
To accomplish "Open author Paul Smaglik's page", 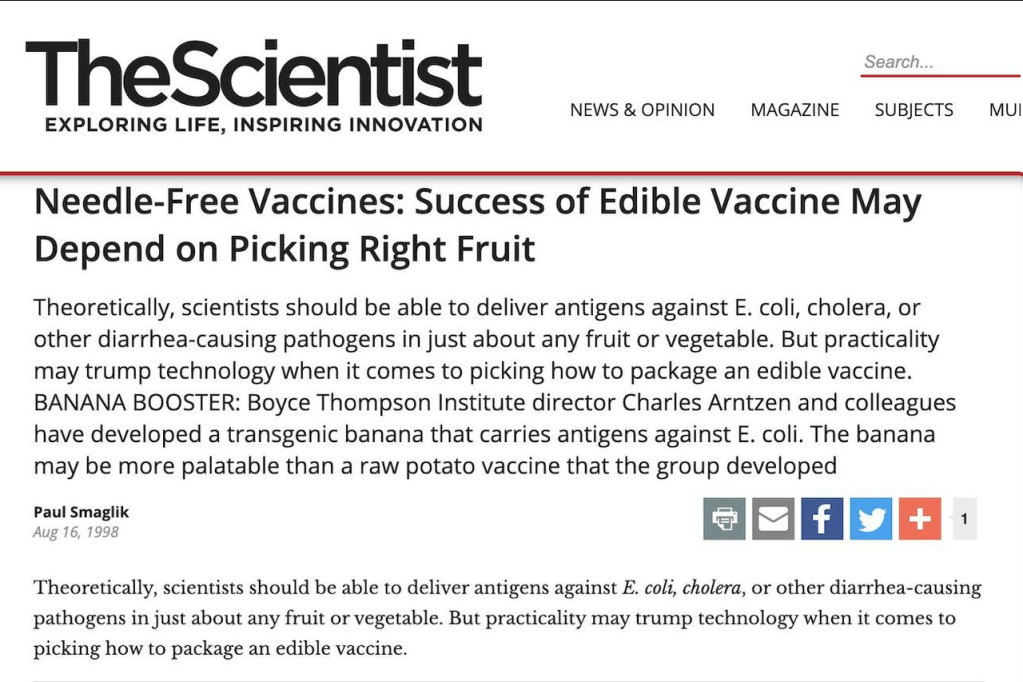I will click(81, 512).
